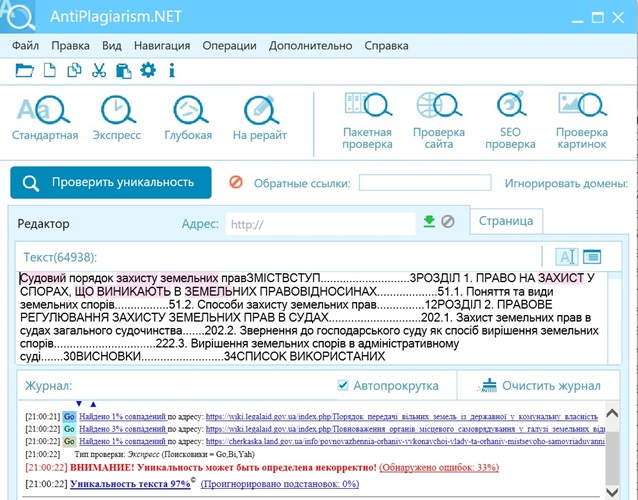Toggle the Автопрокрутка checkbox
This screenshot has height=500, width=638.
tap(343, 385)
